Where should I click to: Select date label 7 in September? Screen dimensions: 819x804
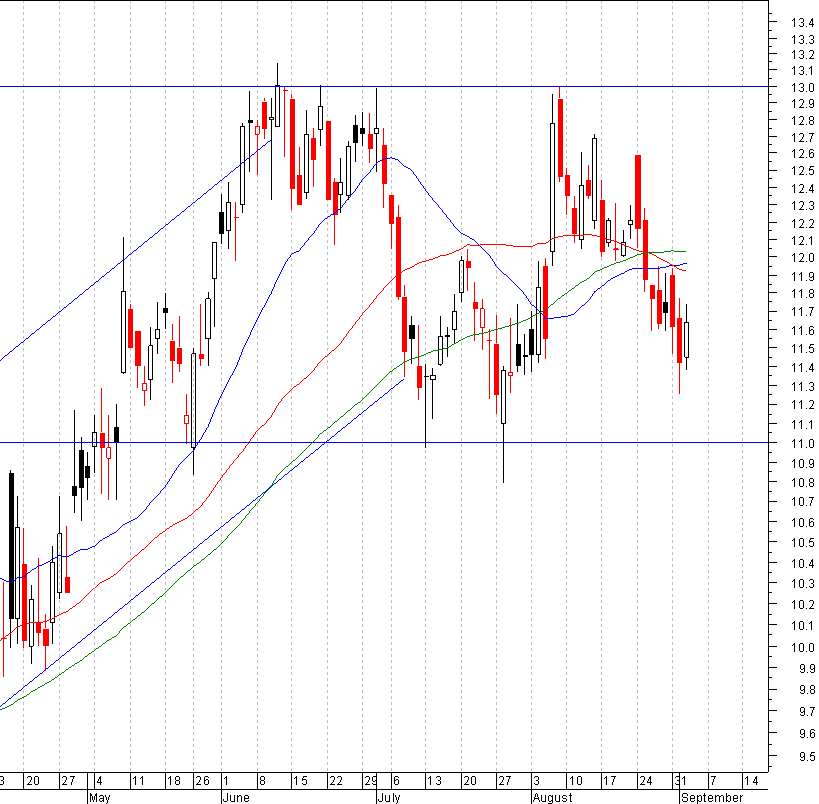[713, 781]
